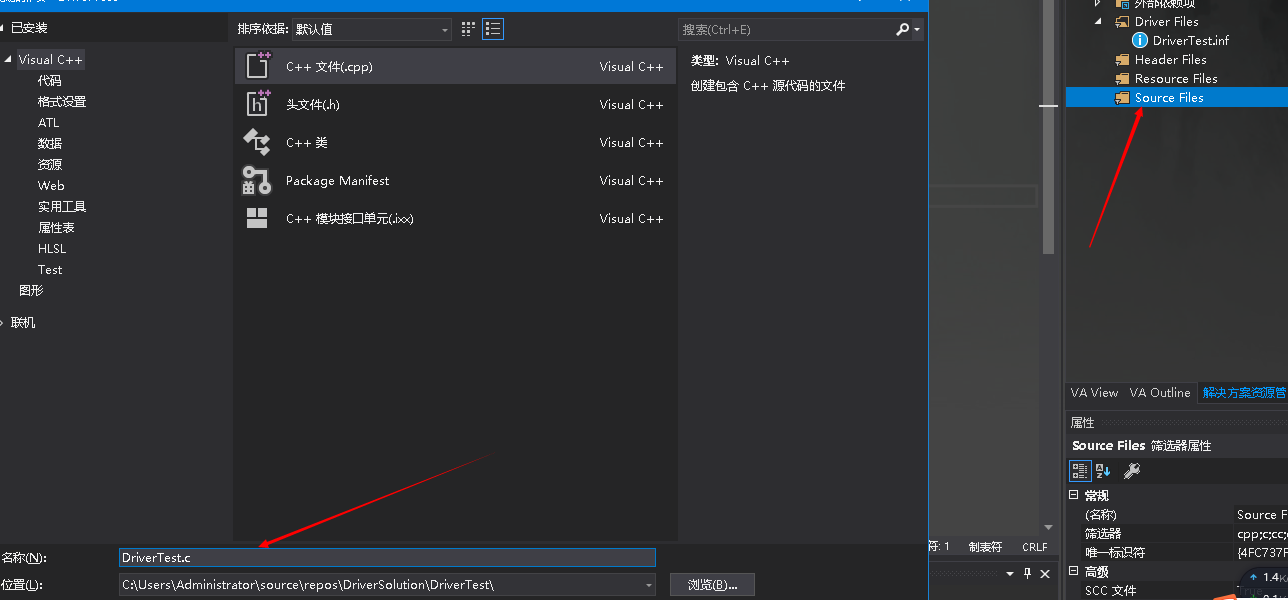Select 实用工具 category in the tree
The width and height of the screenshot is (1288, 600).
(x=62, y=207)
